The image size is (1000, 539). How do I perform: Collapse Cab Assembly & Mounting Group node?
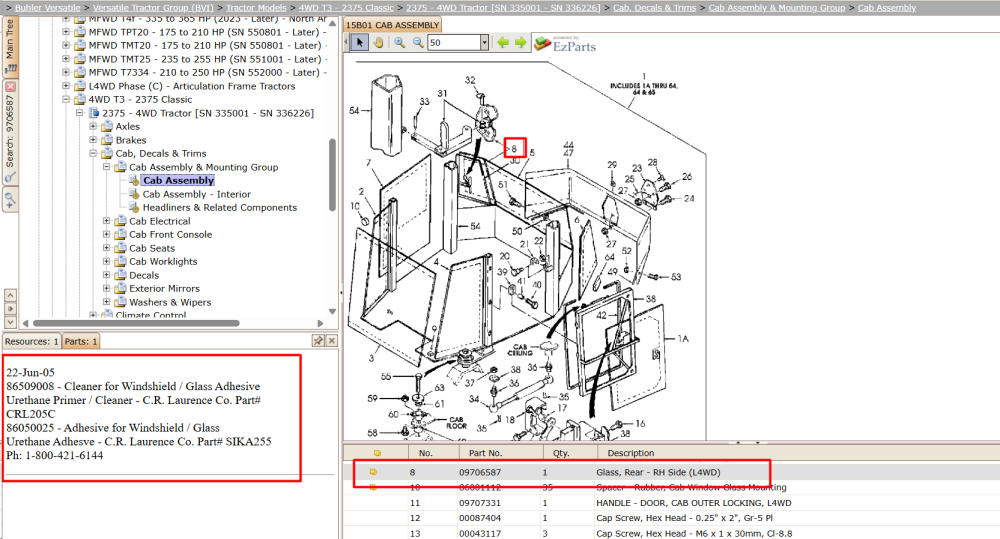107,167
